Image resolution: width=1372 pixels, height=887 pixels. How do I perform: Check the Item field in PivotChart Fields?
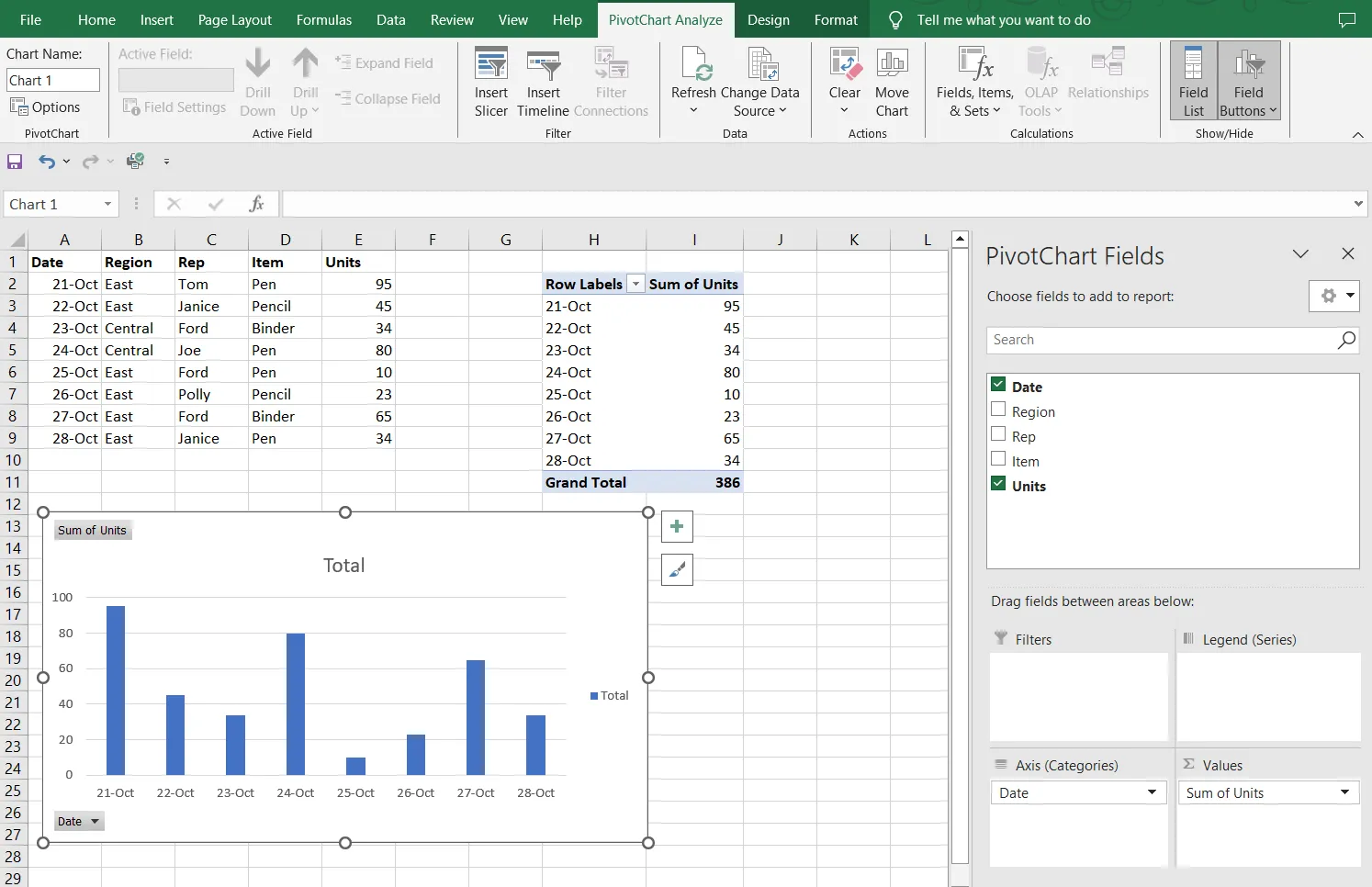tap(998, 460)
